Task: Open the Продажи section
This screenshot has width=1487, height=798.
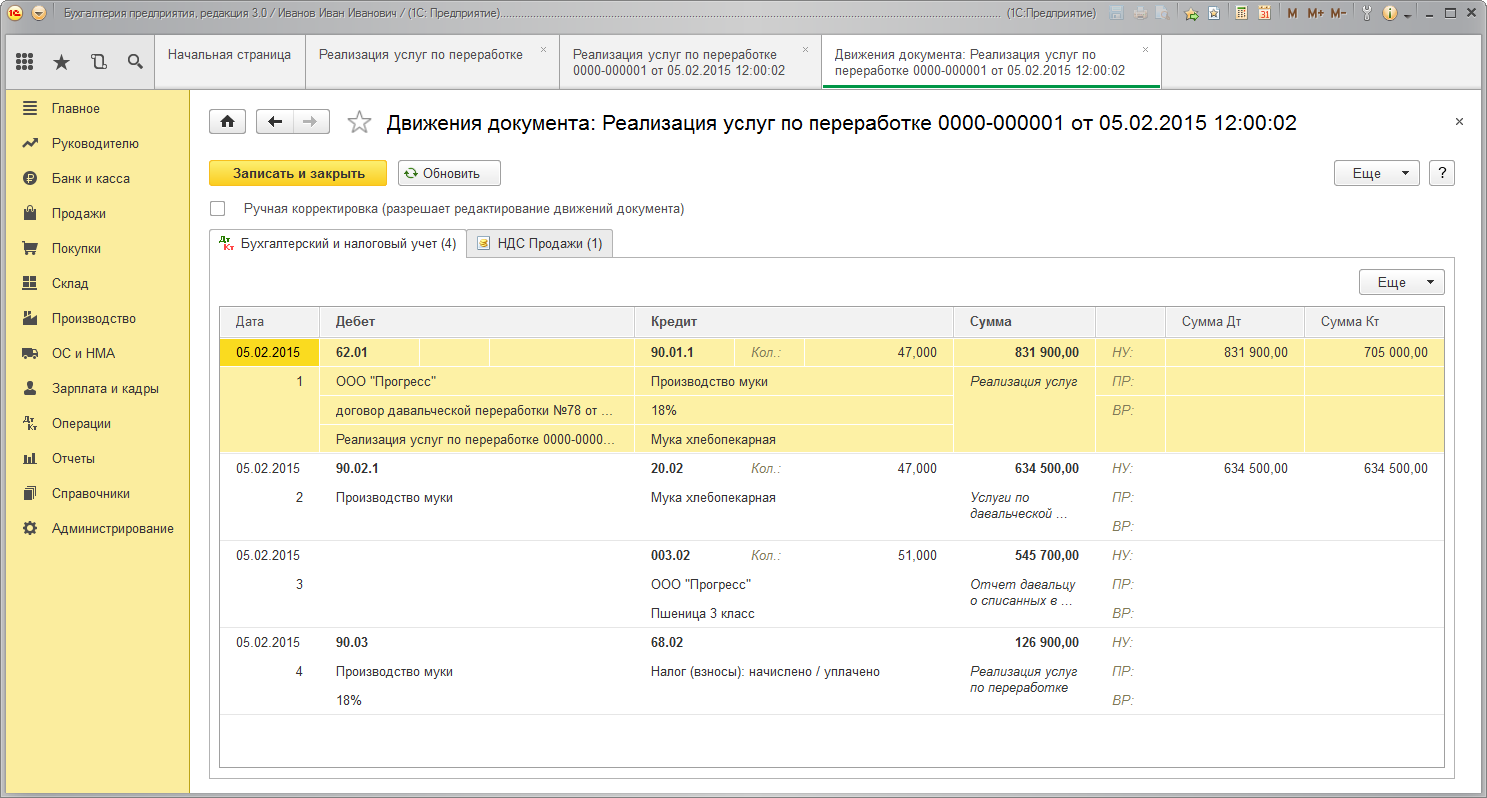Action: pyautogui.click(x=95, y=213)
